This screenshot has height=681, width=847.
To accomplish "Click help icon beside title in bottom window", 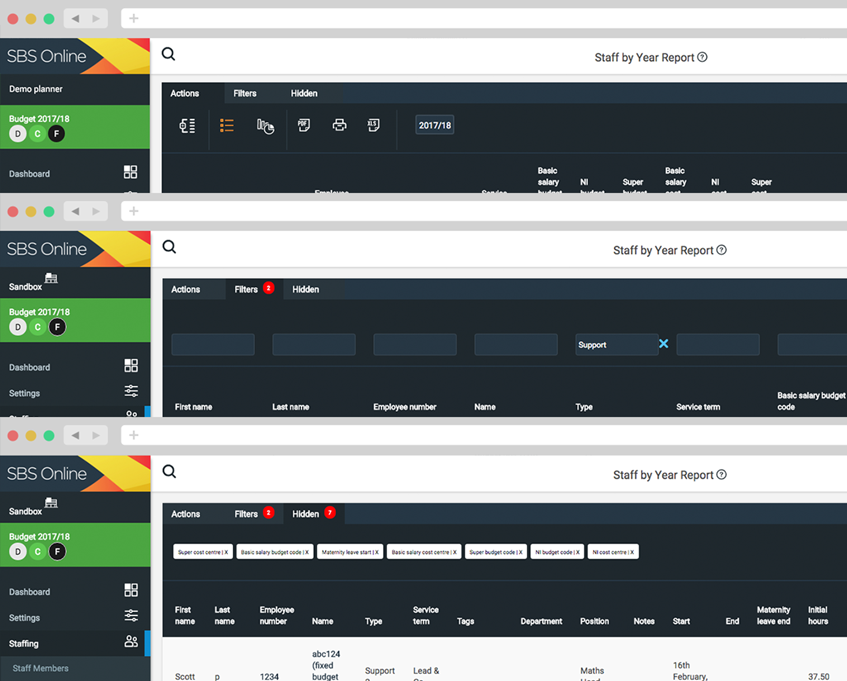I will click(721, 475).
